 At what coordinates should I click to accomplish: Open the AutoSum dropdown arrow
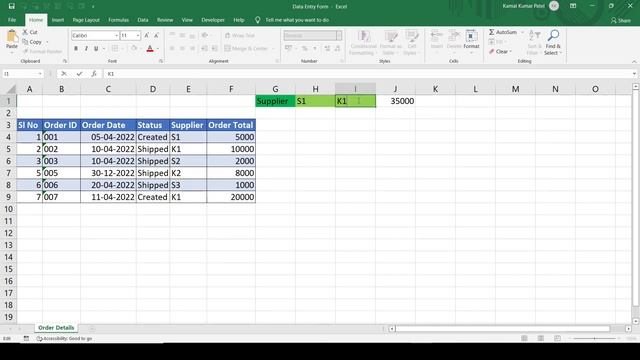(522, 32)
